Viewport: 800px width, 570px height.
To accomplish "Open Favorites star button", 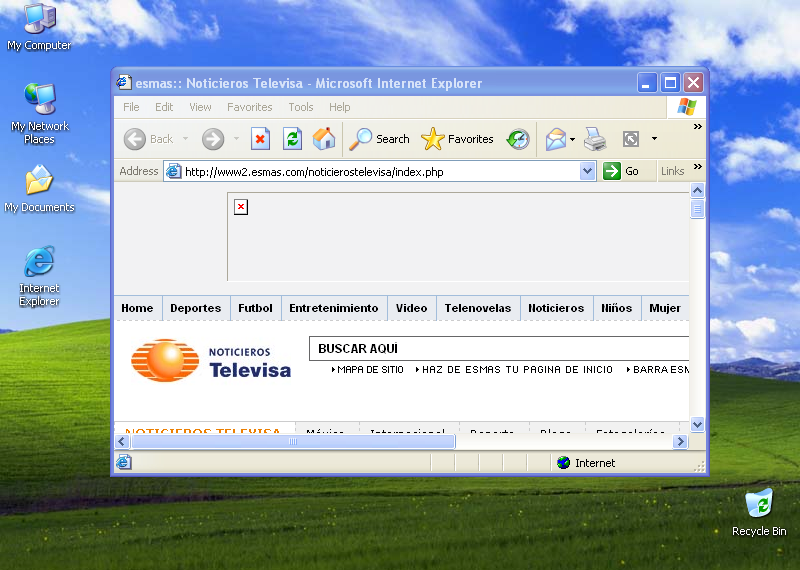I will tap(457, 139).
